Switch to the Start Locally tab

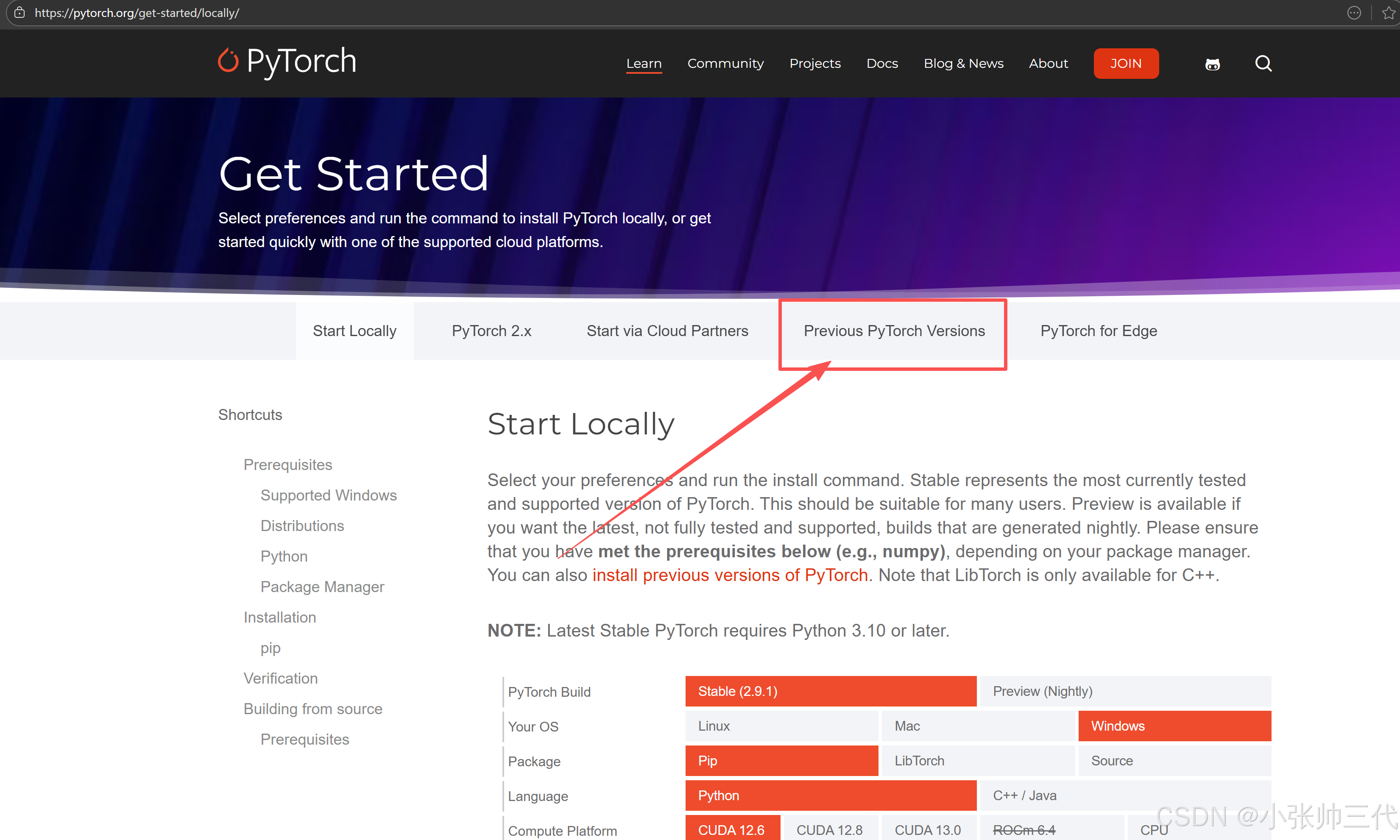tap(354, 331)
